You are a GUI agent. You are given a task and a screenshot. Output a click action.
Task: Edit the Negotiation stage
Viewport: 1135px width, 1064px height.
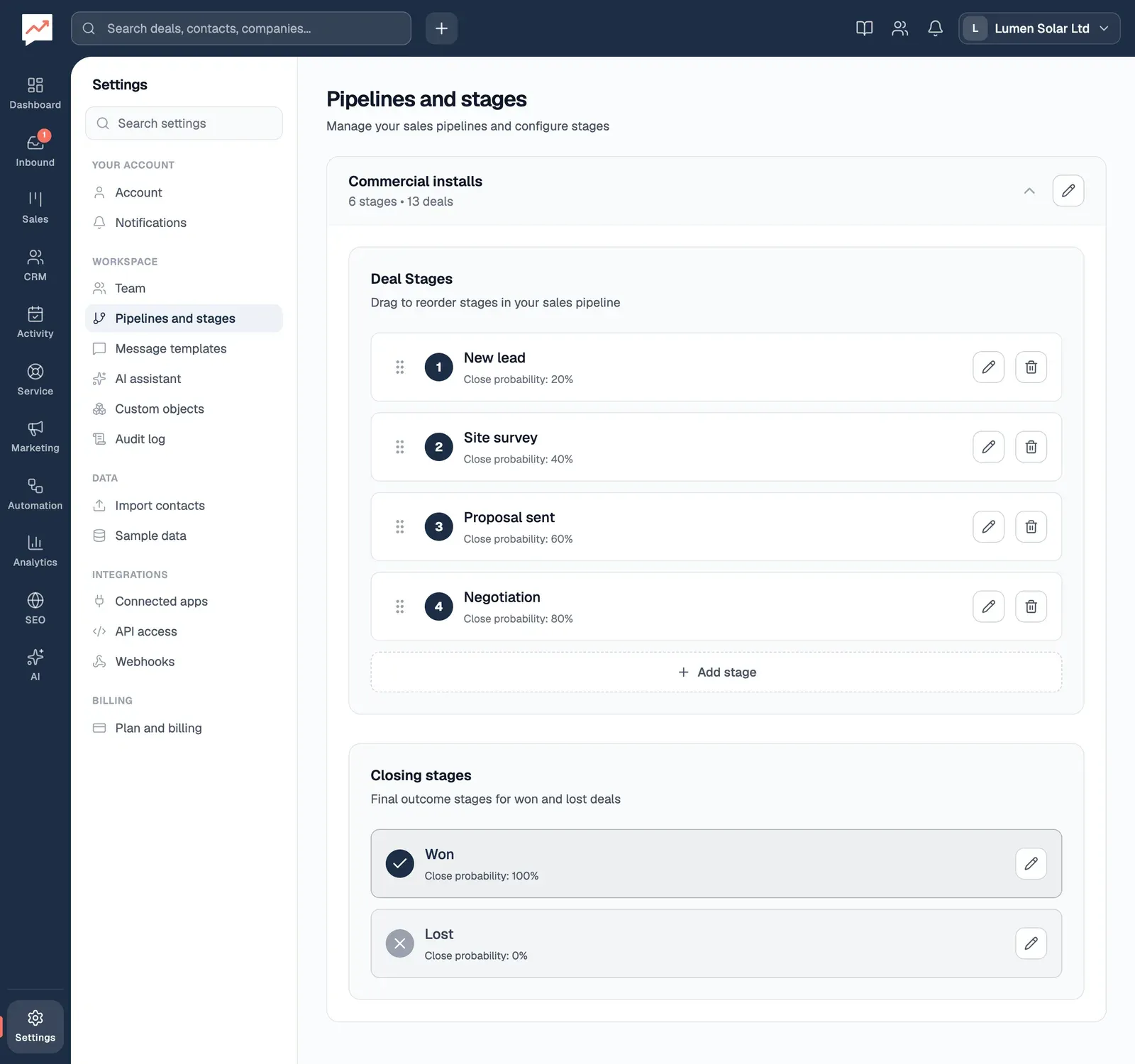point(988,606)
